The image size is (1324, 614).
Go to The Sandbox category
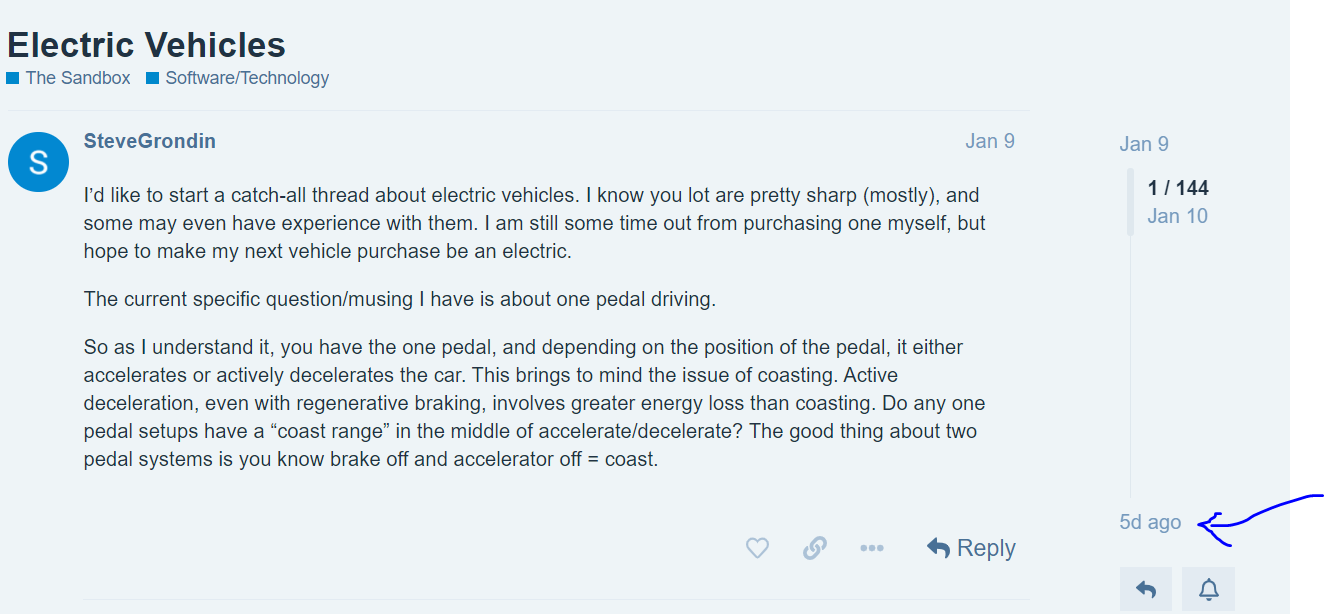[77, 78]
